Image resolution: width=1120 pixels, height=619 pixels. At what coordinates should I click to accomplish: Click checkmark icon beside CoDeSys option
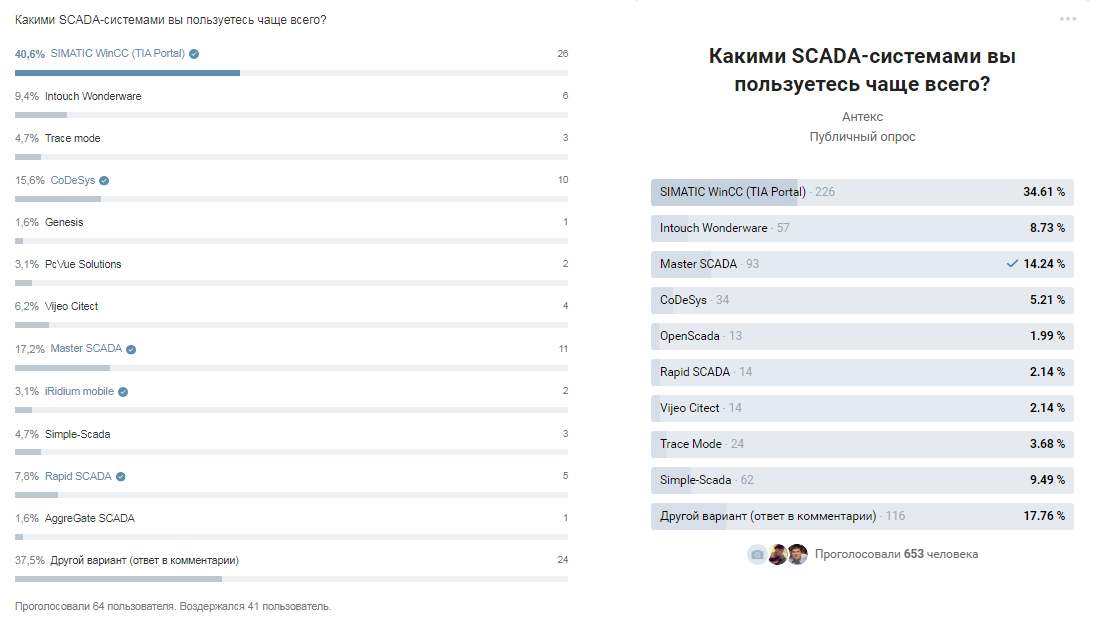coord(104,181)
